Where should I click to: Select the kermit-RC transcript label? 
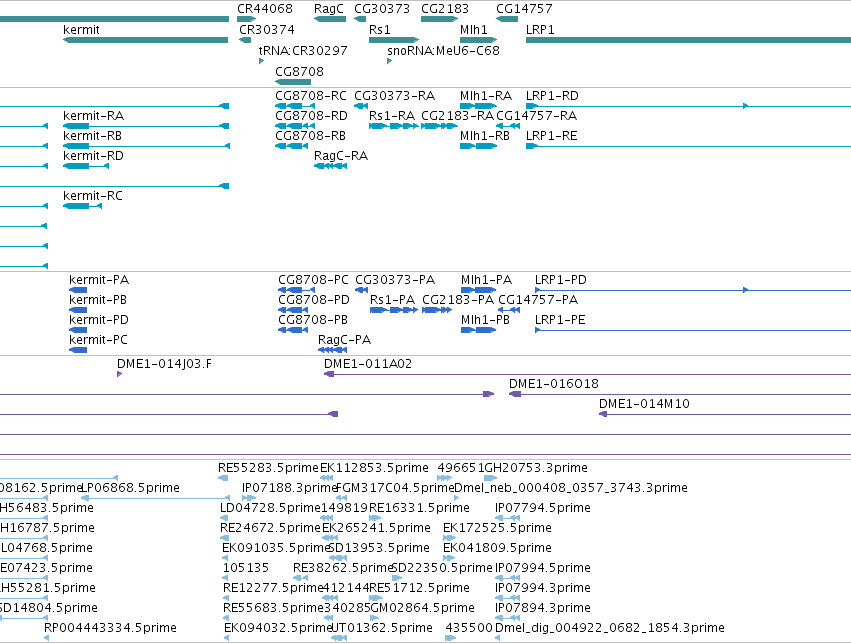tap(93, 195)
